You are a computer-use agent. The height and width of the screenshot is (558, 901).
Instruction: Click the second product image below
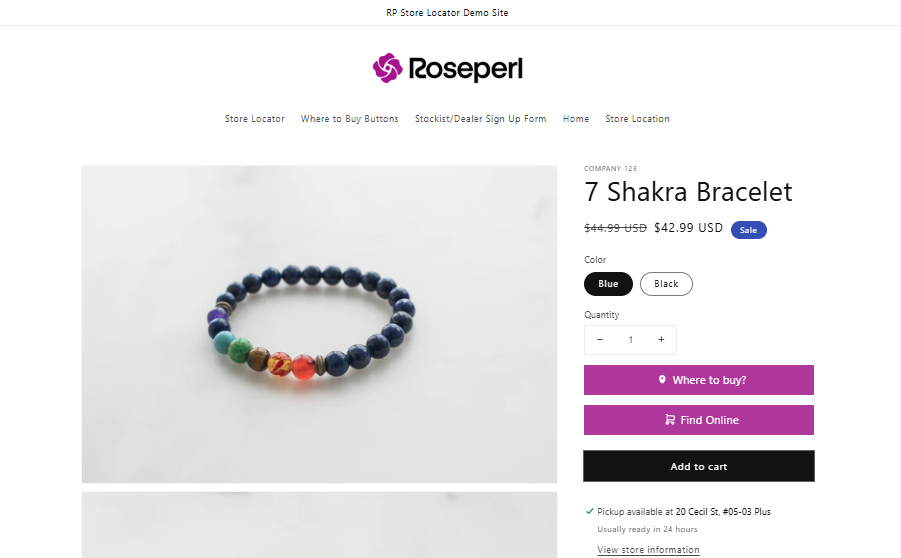319,525
